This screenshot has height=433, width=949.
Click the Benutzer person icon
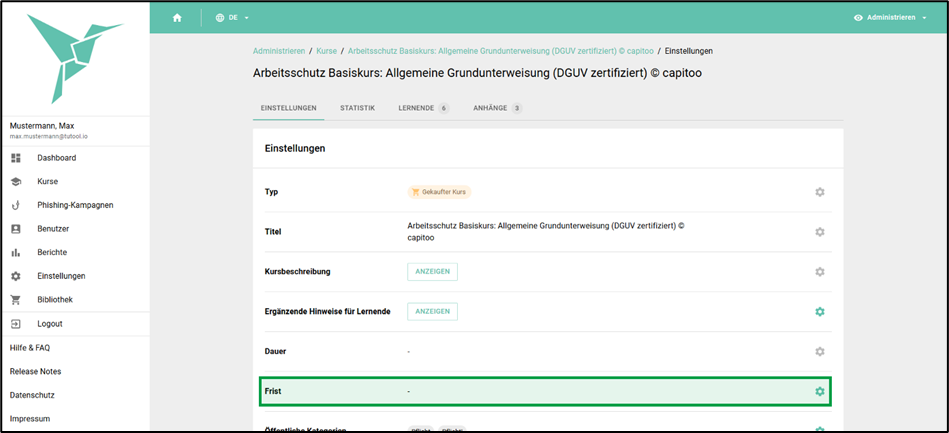(16, 229)
